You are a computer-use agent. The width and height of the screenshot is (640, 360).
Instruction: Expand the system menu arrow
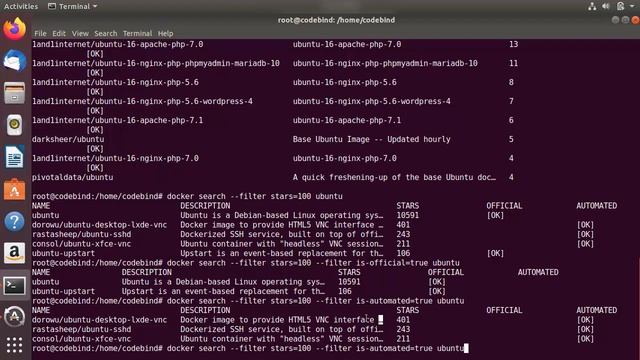click(632, 6)
